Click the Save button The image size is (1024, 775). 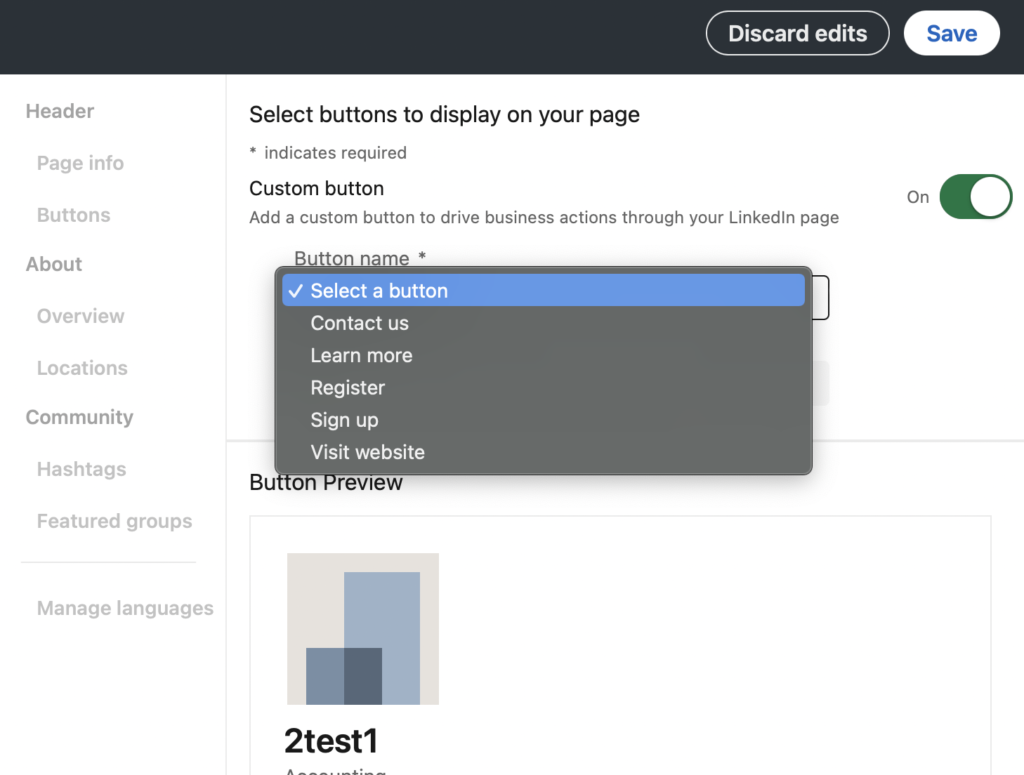(951, 33)
